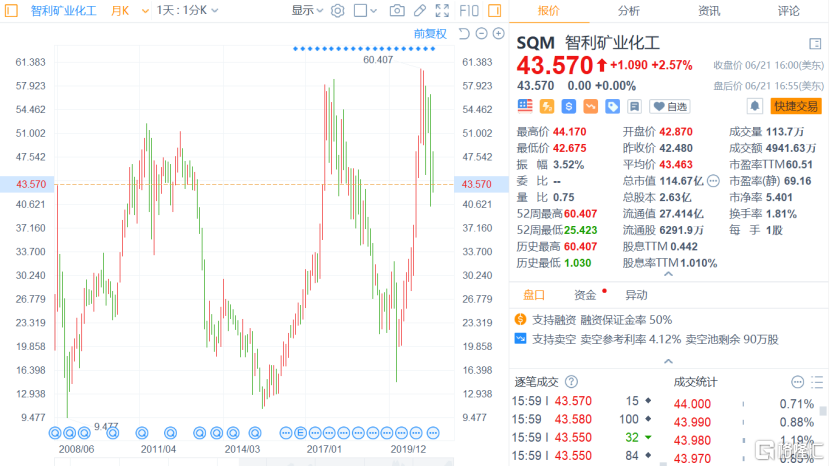This screenshot has width=830, height=467.
Task: Set a price alert with the bell icon
Action: coord(754,106)
